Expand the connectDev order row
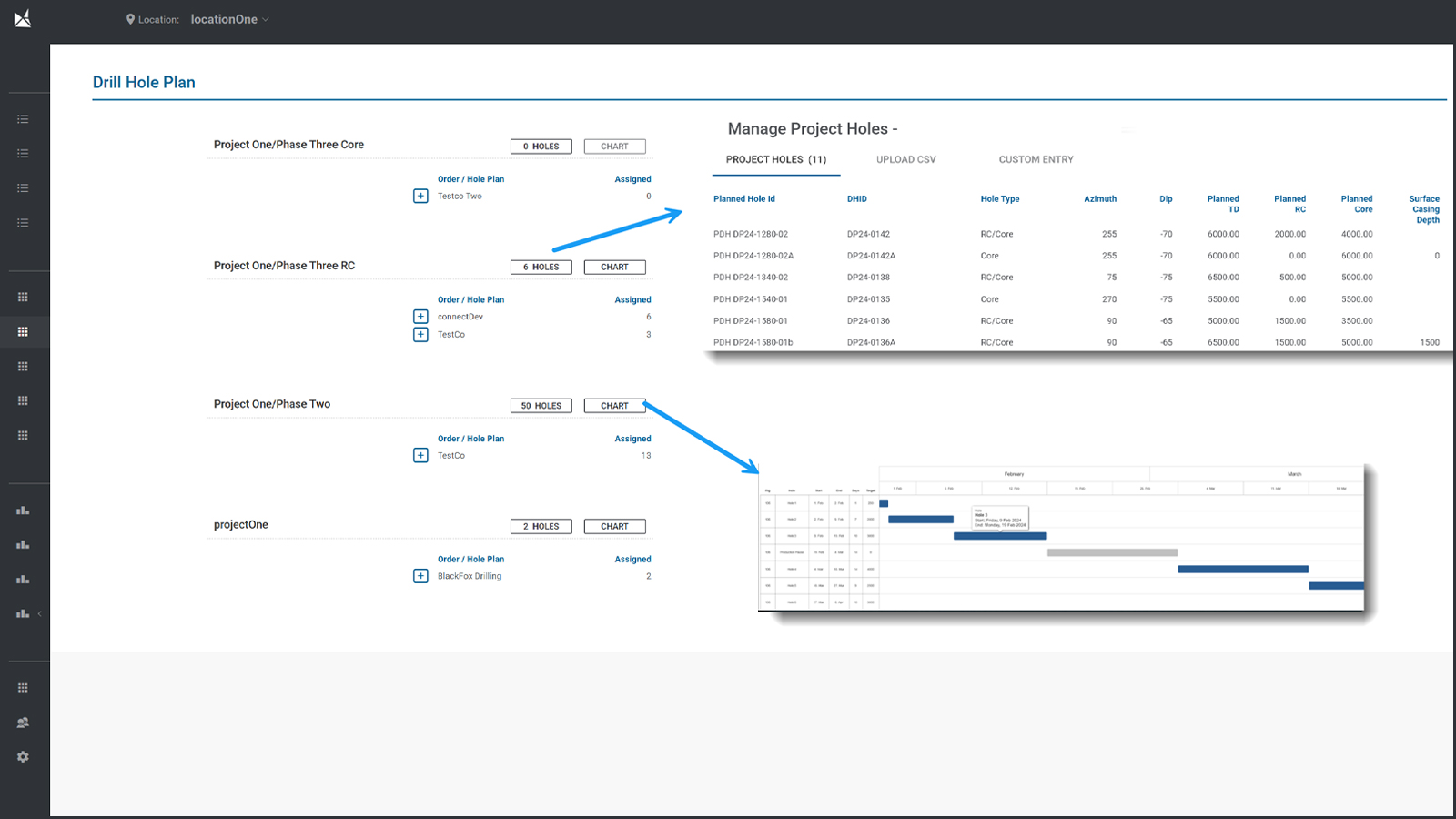1456x819 pixels. point(420,317)
